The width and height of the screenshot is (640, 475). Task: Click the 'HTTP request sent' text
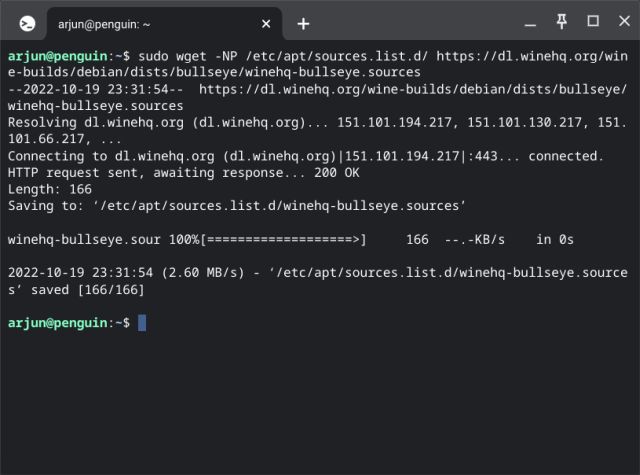(73, 173)
